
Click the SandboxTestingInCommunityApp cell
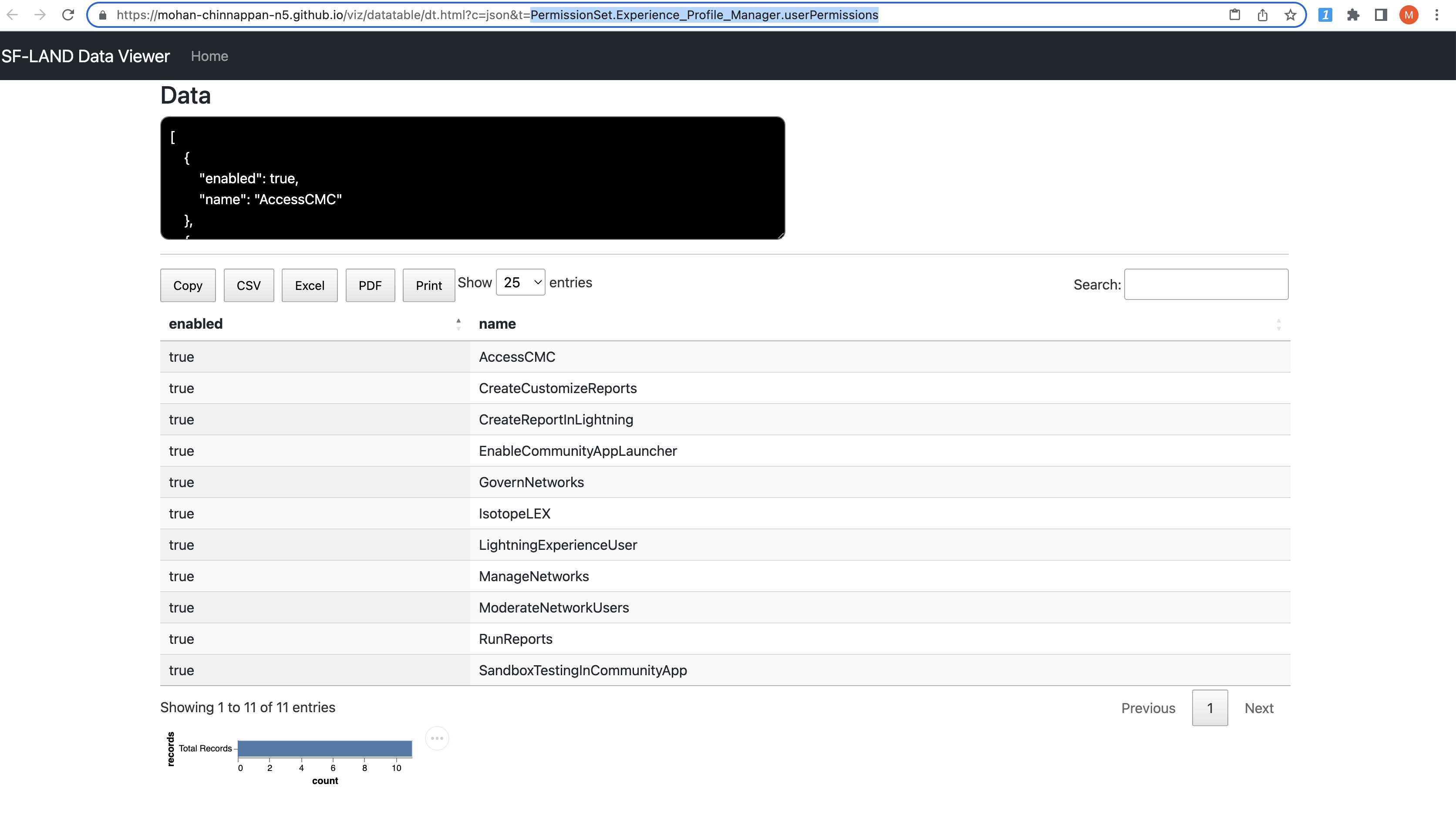880,670
